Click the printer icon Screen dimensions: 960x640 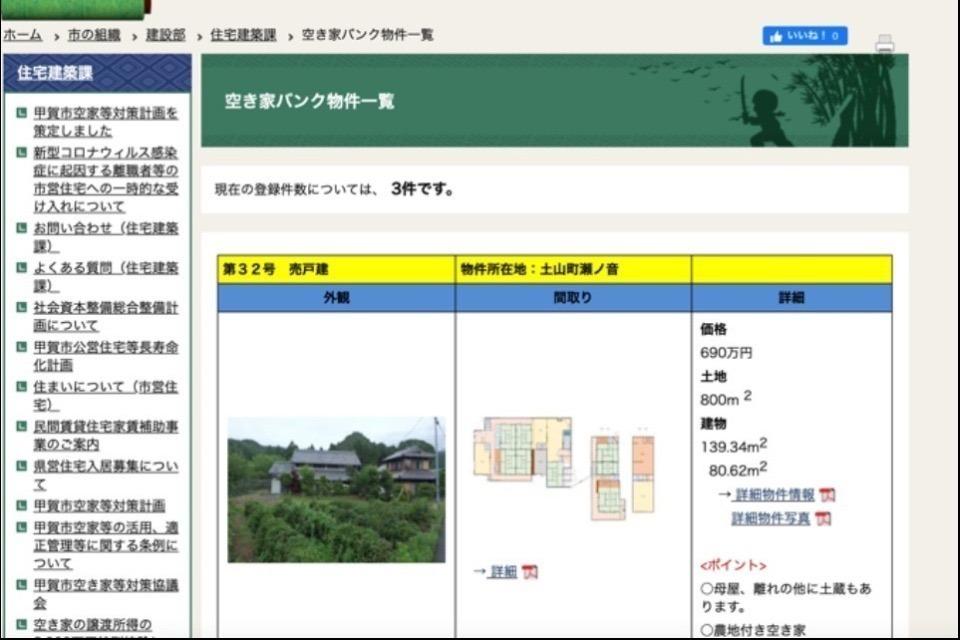tap(884, 43)
